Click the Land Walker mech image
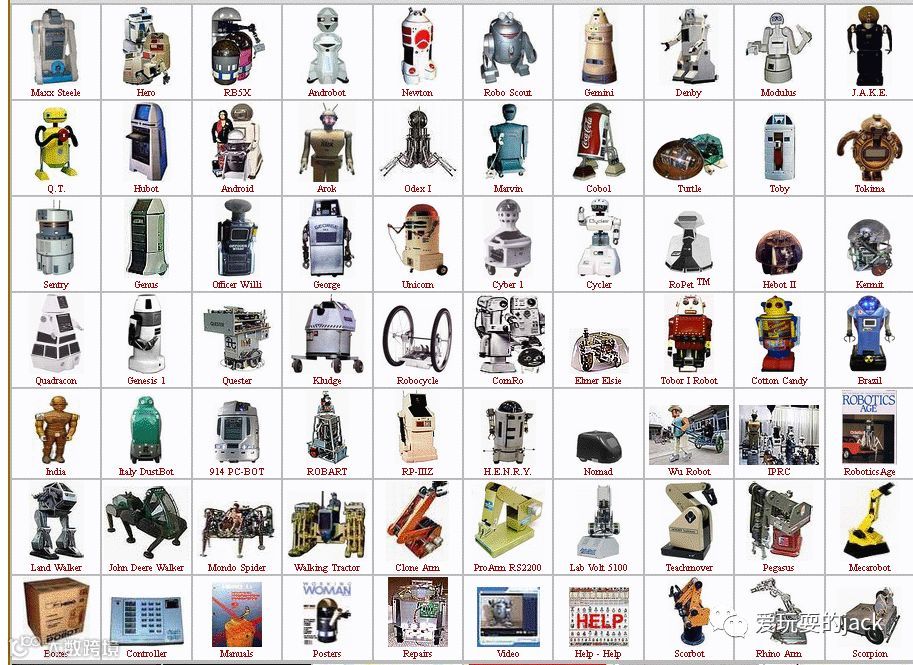 tap(55, 521)
